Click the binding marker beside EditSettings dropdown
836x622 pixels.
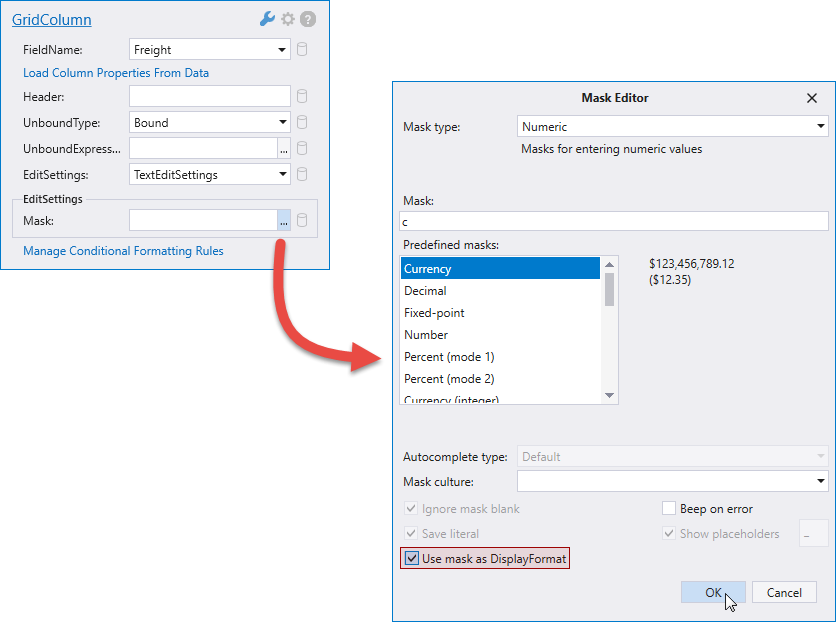click(x=303, y=174)
